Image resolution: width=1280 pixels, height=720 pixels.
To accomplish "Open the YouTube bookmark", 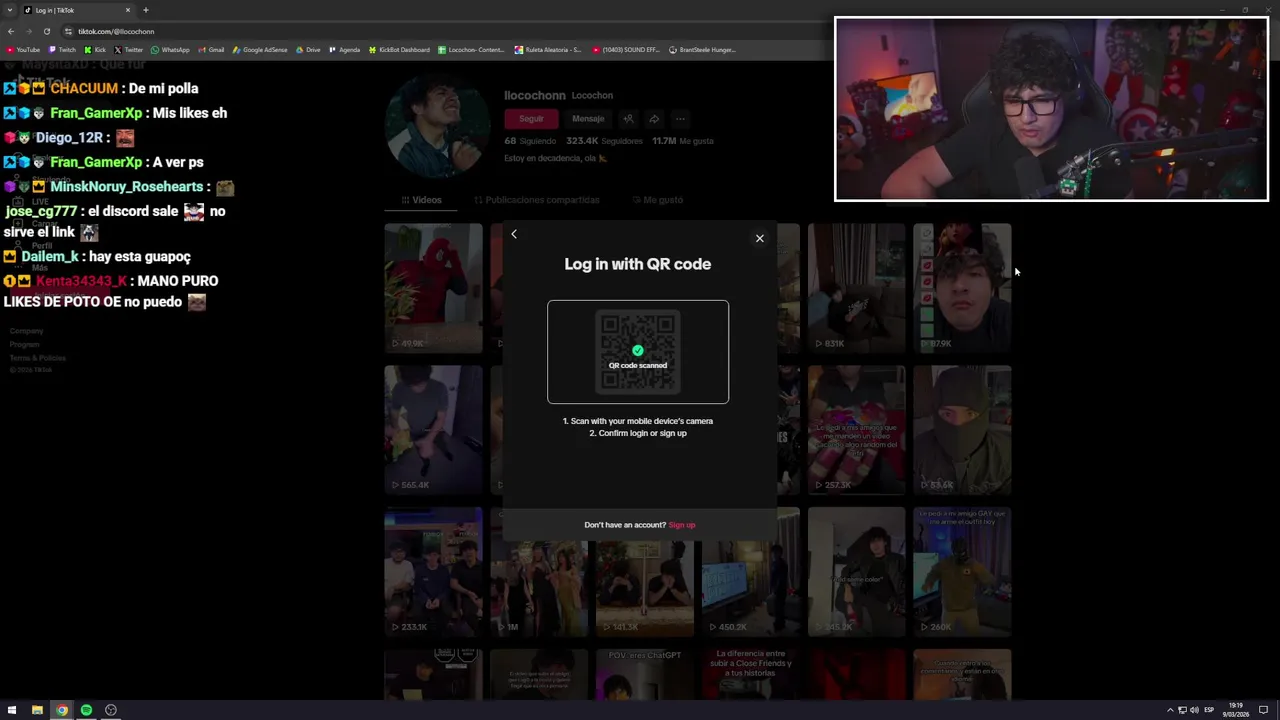I will pyautogui.click(x=23, y=50).
